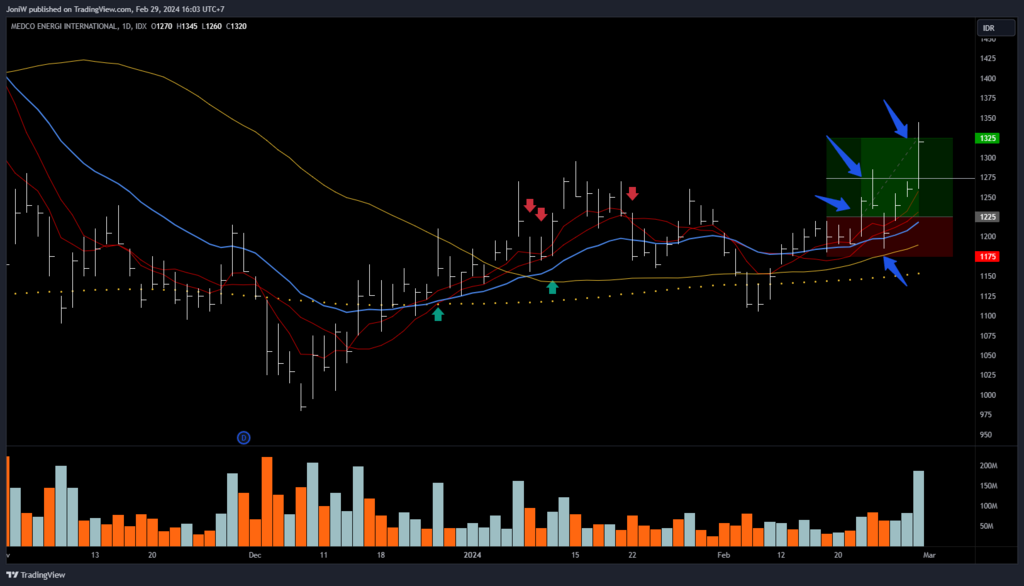Select the blue arrow pointing up below the red zone

pos(896,271)
